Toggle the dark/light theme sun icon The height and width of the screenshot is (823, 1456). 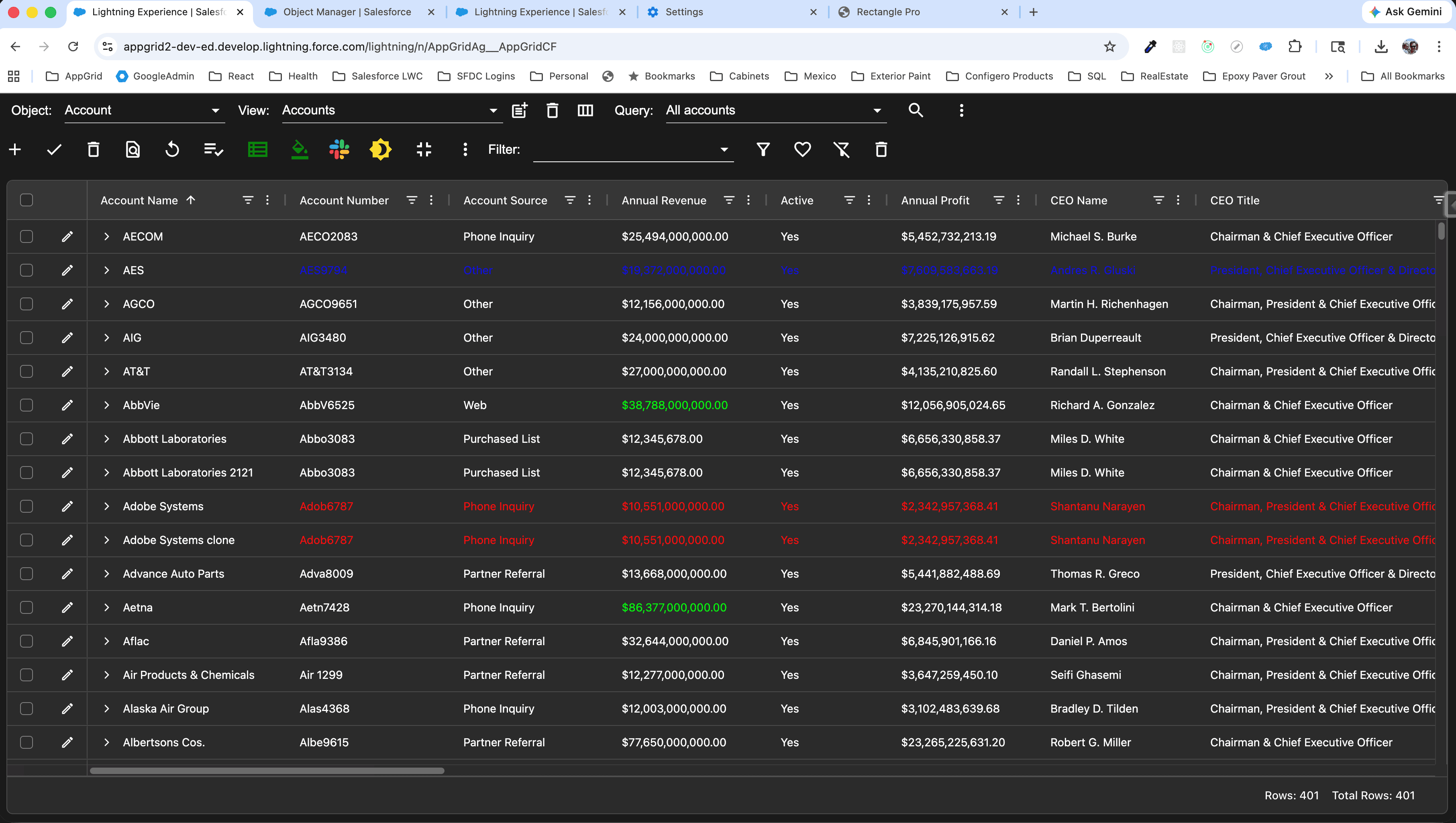coord(380,149)
